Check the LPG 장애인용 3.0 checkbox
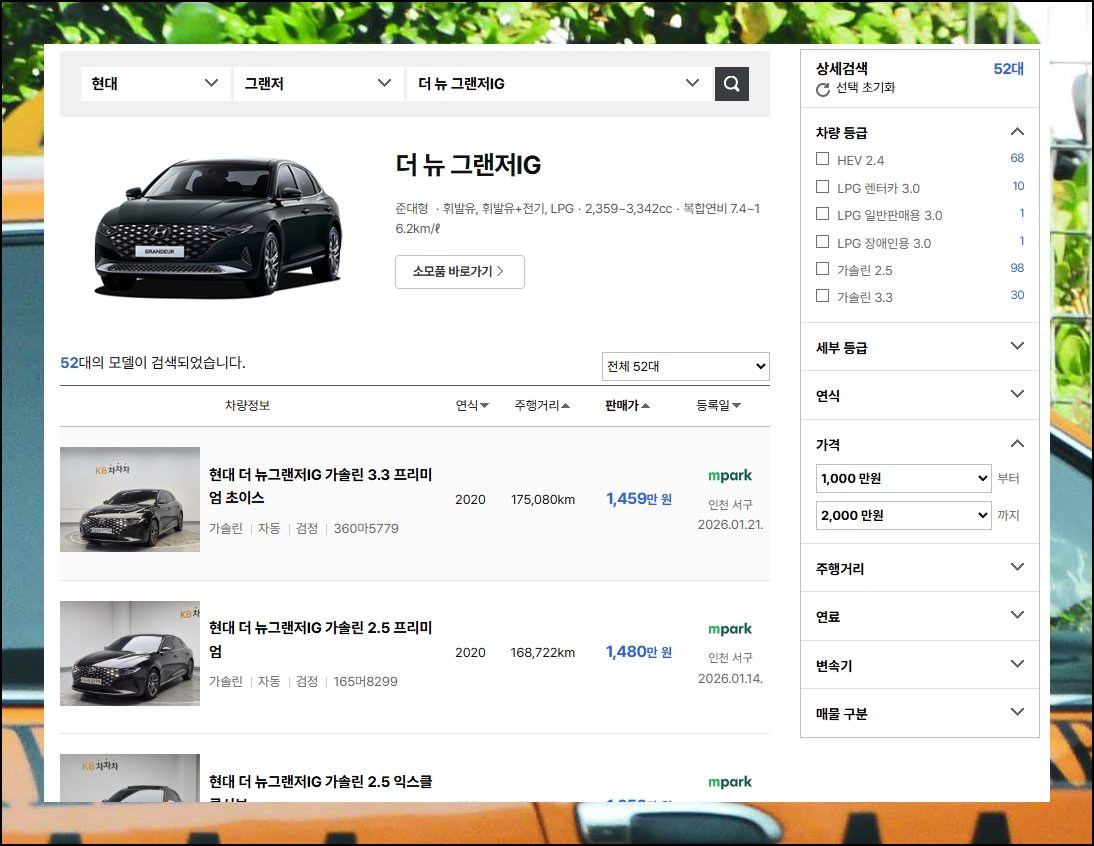This screenshot has width=1094, height=846. click(x=823, y=242)
